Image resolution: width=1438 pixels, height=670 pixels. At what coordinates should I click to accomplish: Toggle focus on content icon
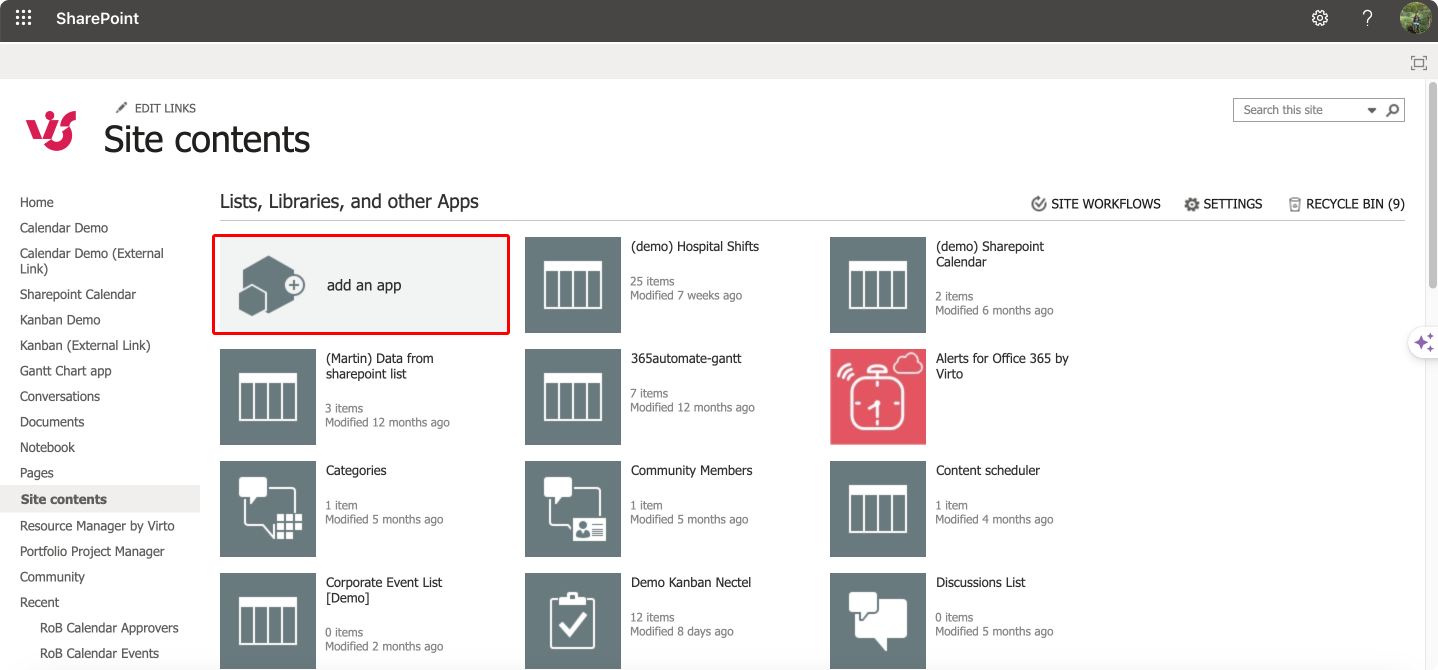tap(1418, 63)
